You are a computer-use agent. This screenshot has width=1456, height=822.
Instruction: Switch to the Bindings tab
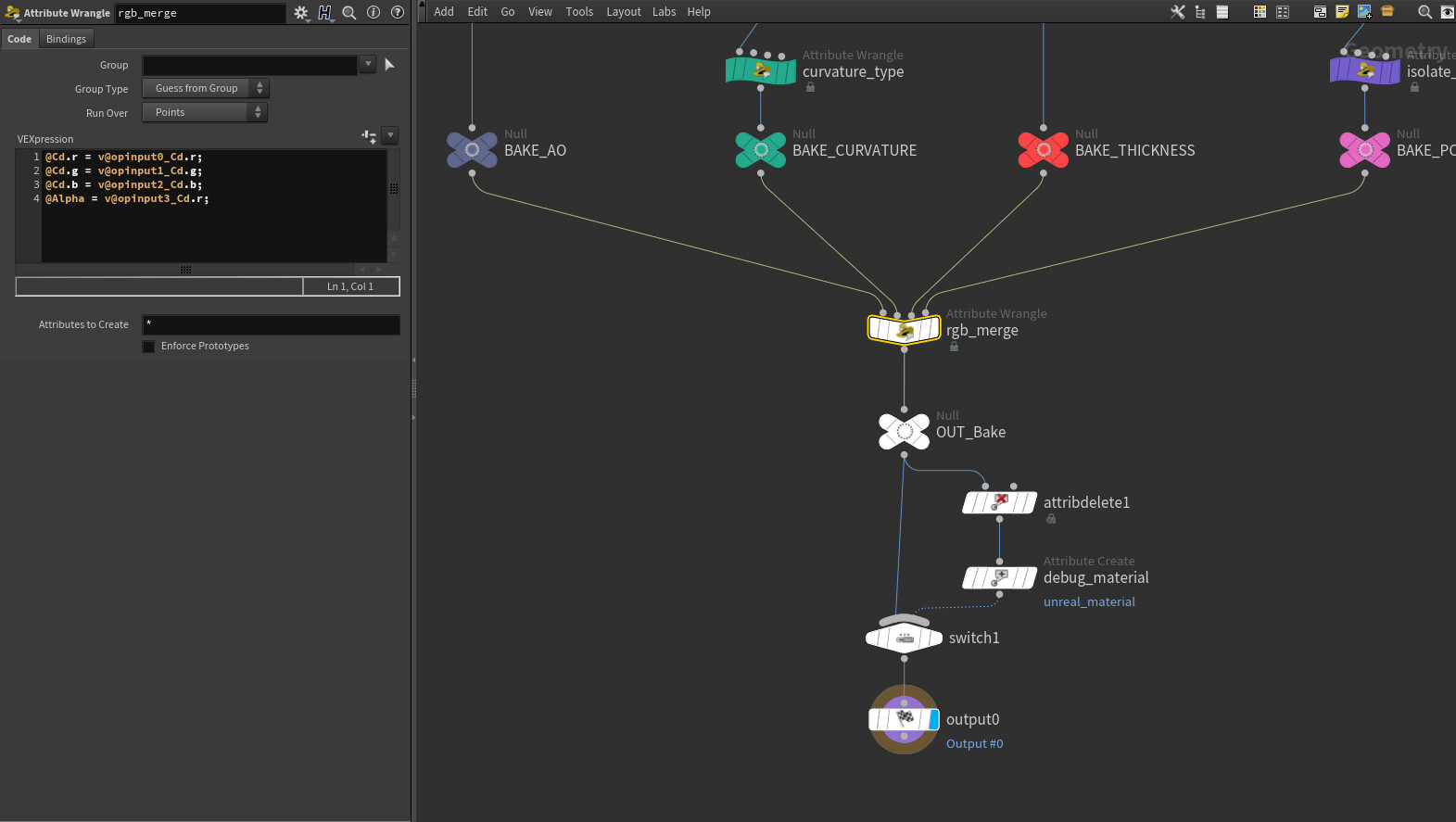tap(66, 39)
